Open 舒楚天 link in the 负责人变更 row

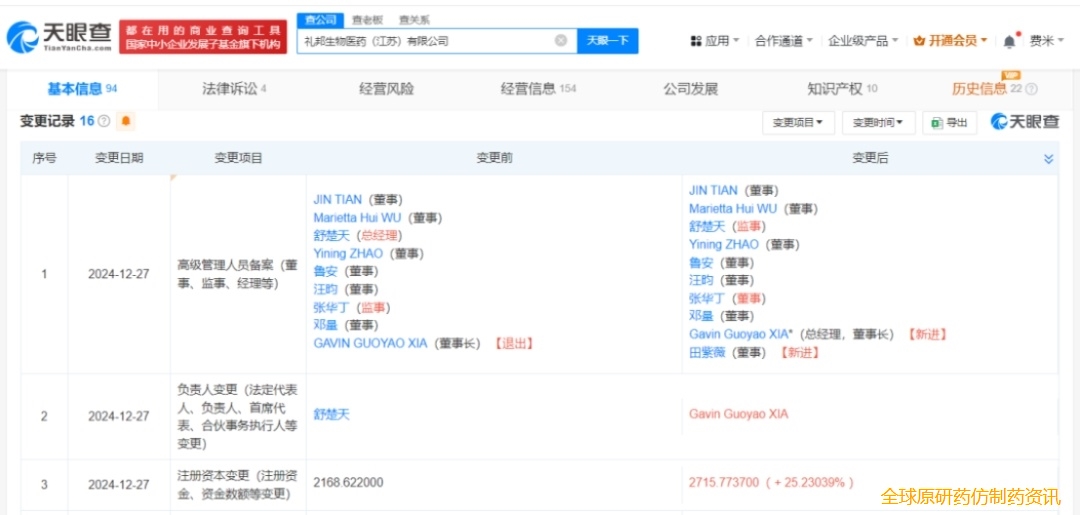[331, 414]
